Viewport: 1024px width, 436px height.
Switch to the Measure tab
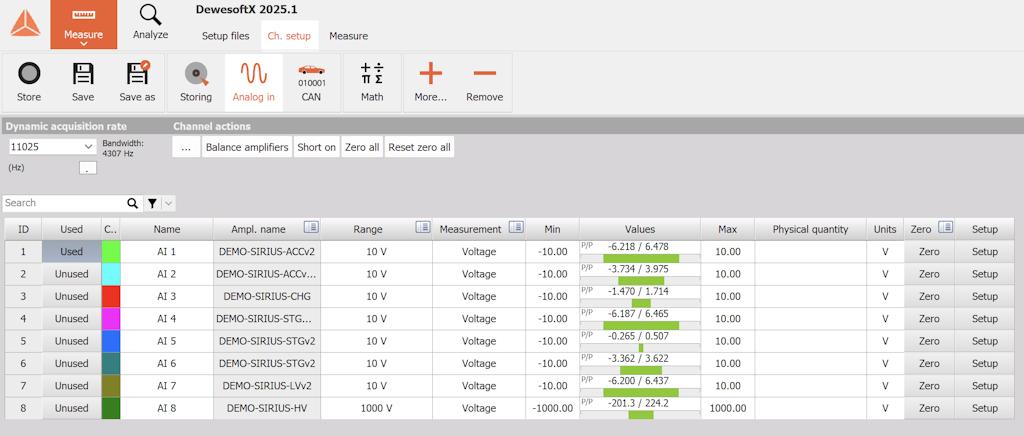click(x=348, y=36)
